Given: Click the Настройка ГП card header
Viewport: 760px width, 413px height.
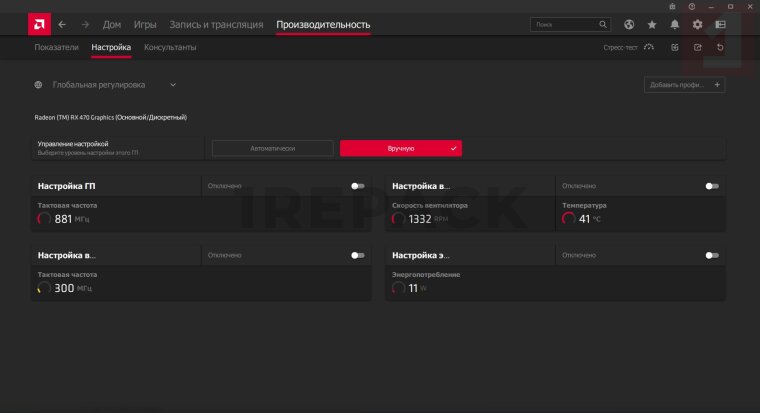Looking at the screenshot, I should [66, 186].
